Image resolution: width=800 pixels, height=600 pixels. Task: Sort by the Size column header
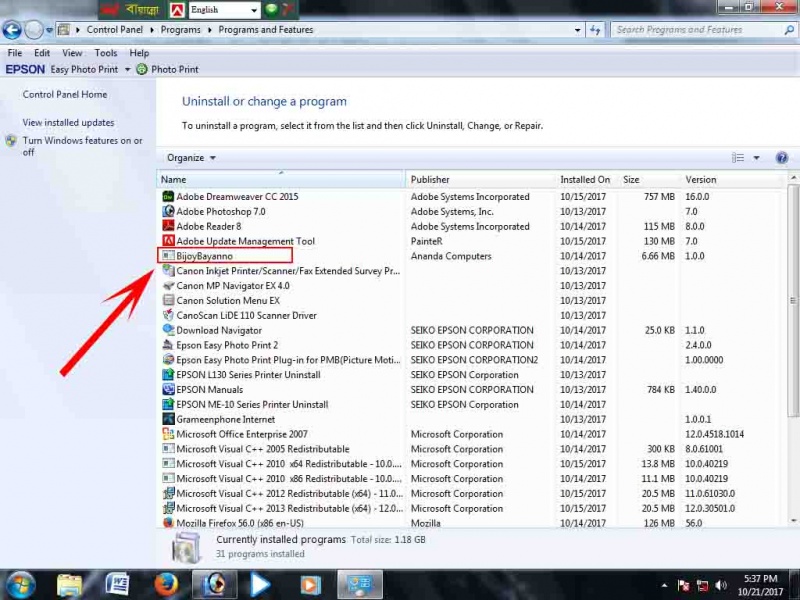tap(649, 180)
